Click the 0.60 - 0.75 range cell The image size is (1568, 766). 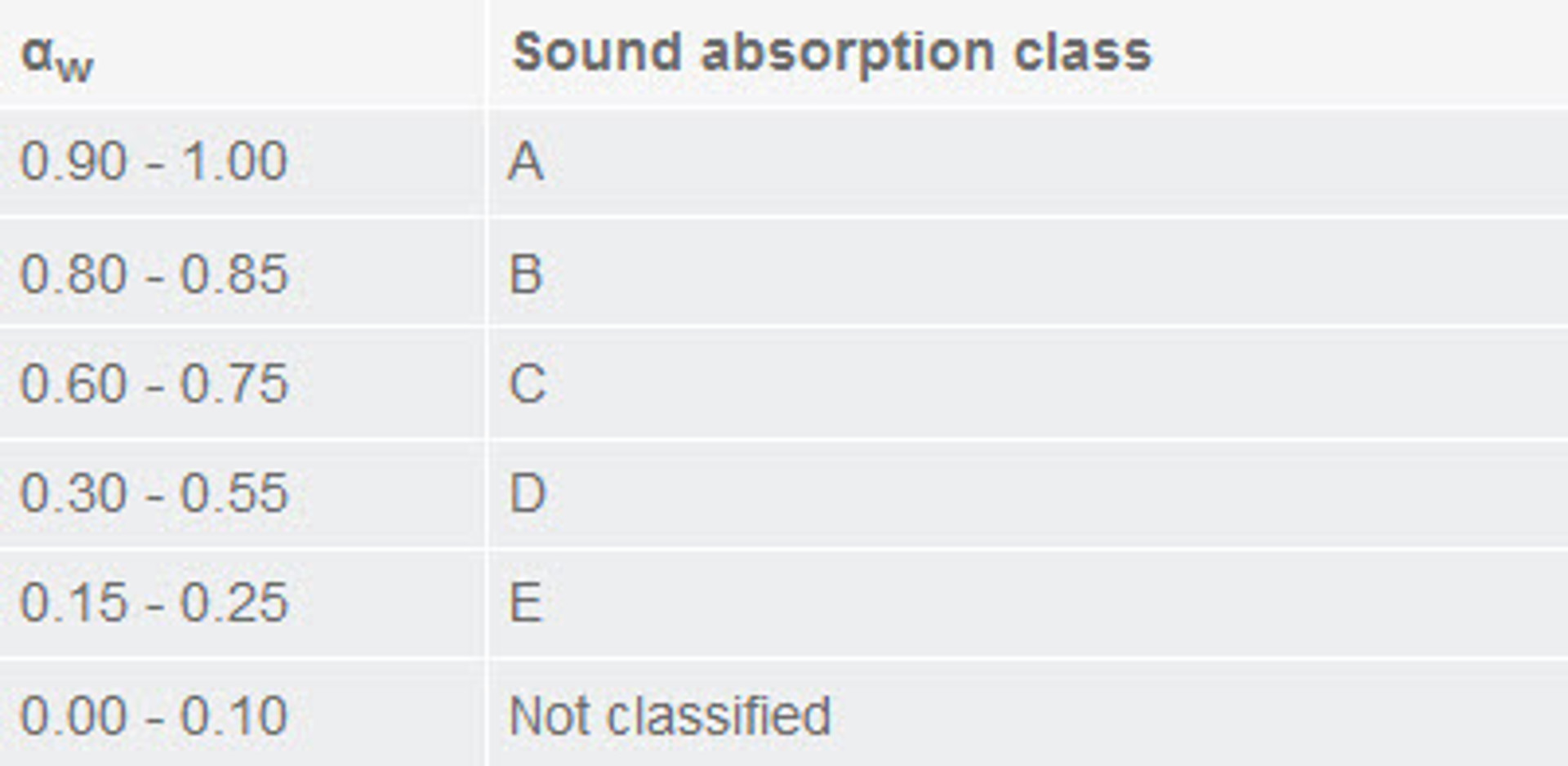click(x=154, y=383)
